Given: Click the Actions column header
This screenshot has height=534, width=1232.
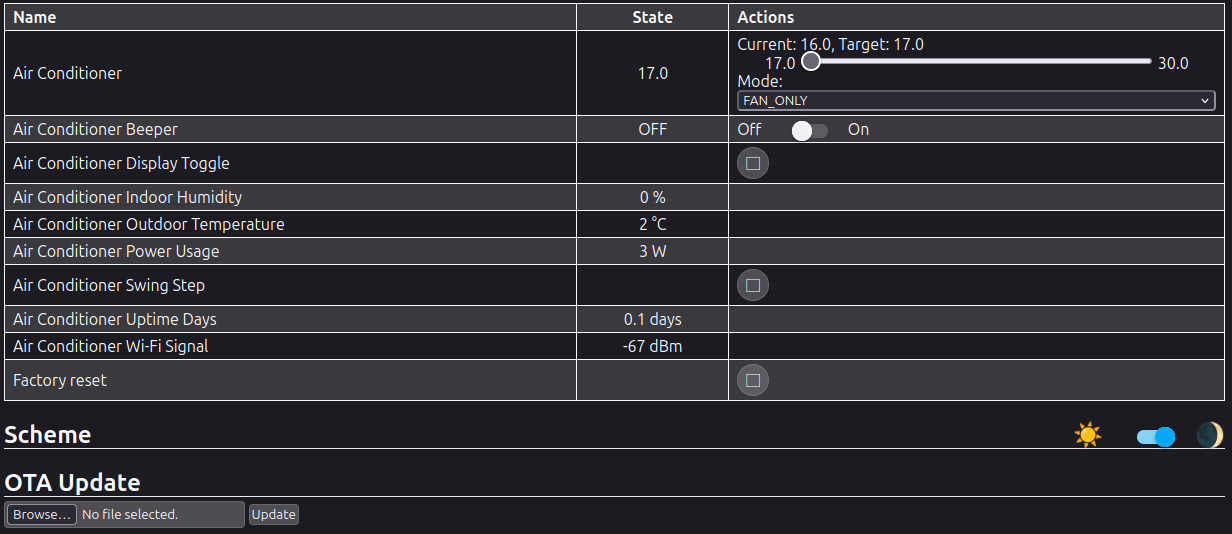Looking at the screenshot, I should coord(765,17).
